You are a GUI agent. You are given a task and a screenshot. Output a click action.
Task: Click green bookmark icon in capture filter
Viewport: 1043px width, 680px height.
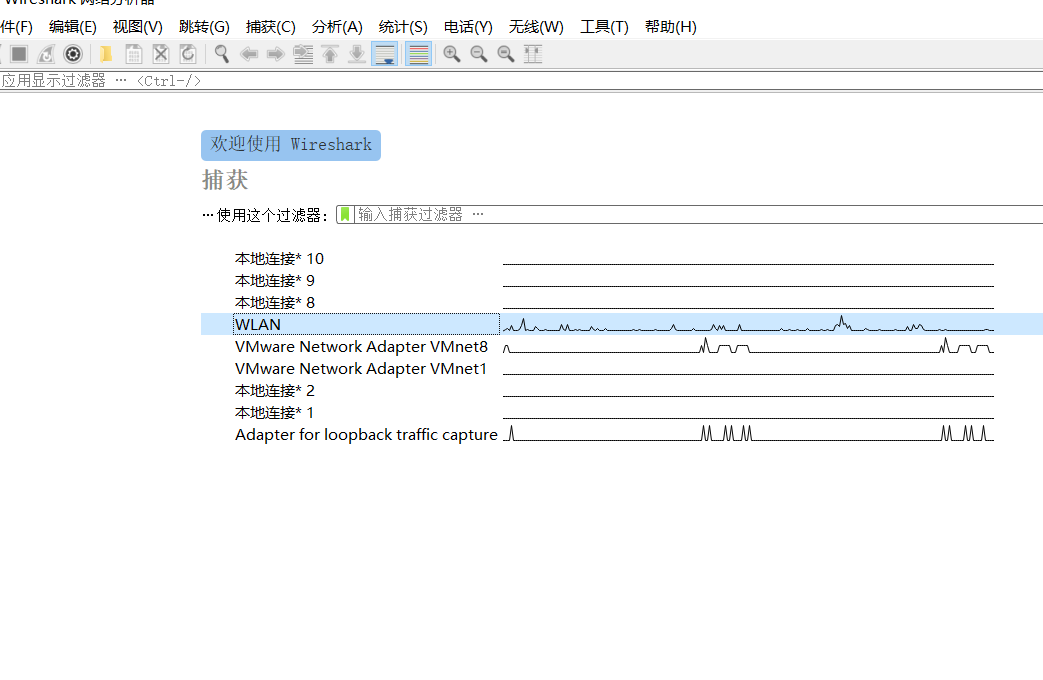tap(345, 214)
